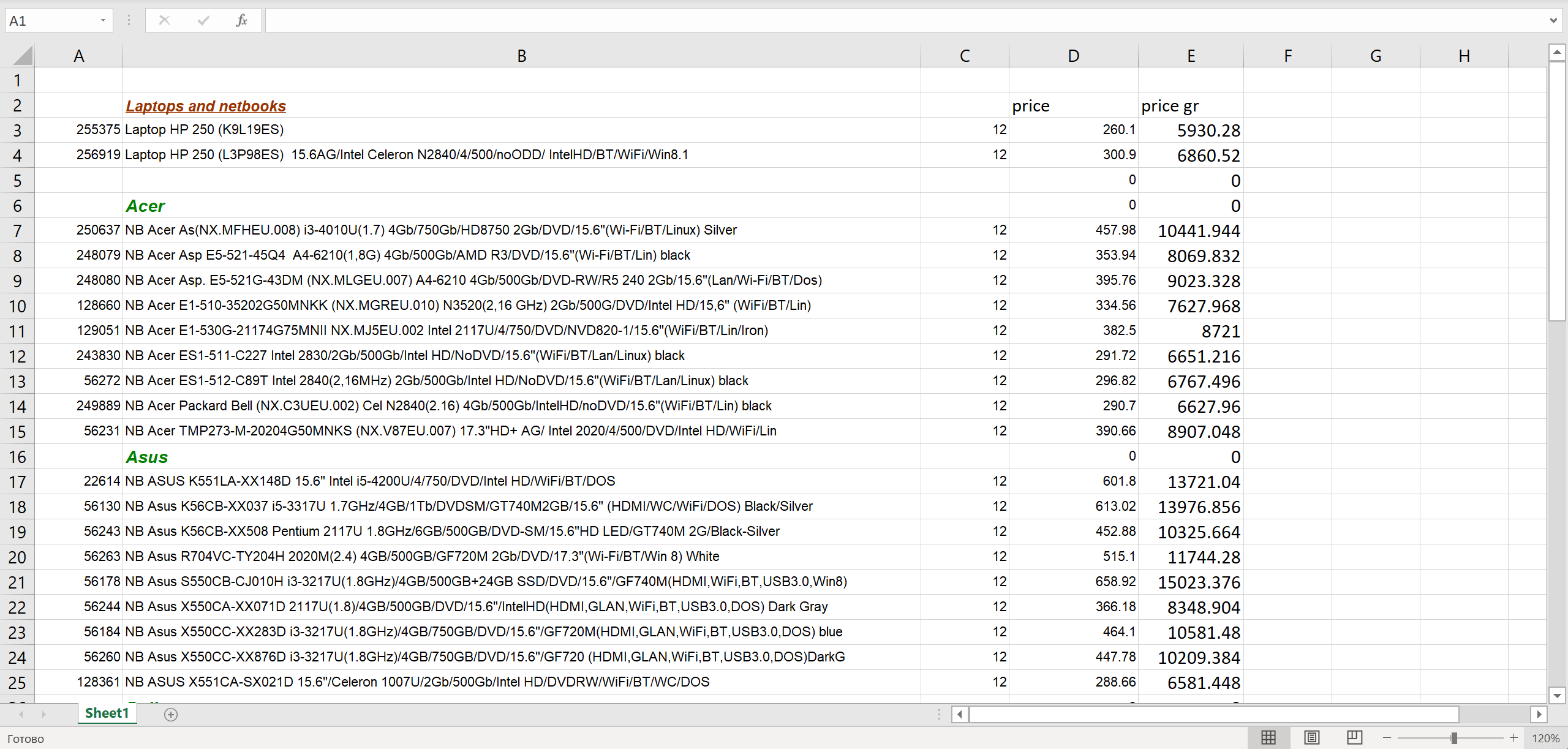Select column header D
The height and width of the screenshot is (749, 1568).
pos(1073,55)
